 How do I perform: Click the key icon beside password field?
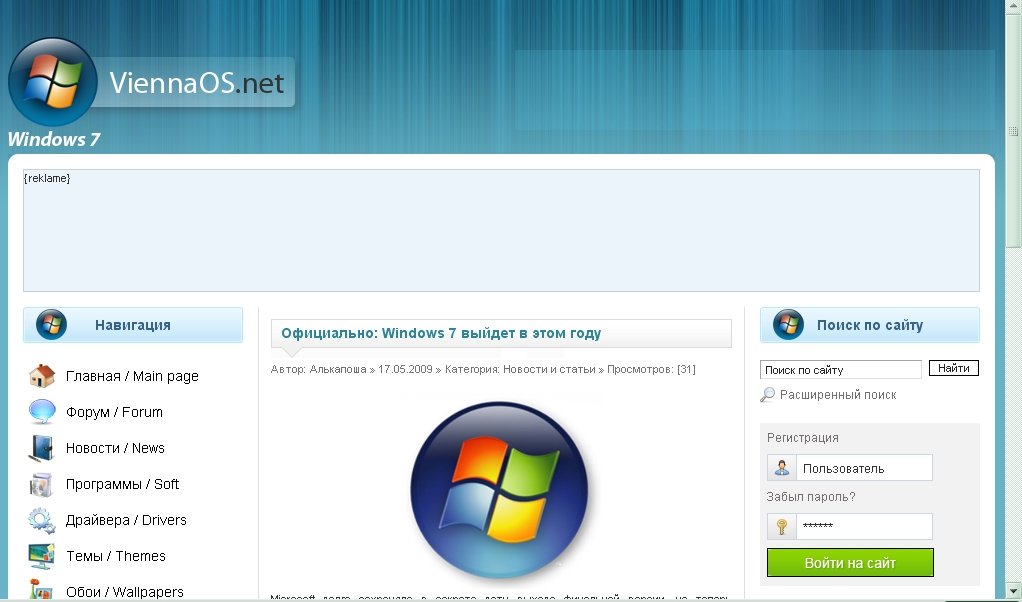pyautogui.click(x=782, y=526)
